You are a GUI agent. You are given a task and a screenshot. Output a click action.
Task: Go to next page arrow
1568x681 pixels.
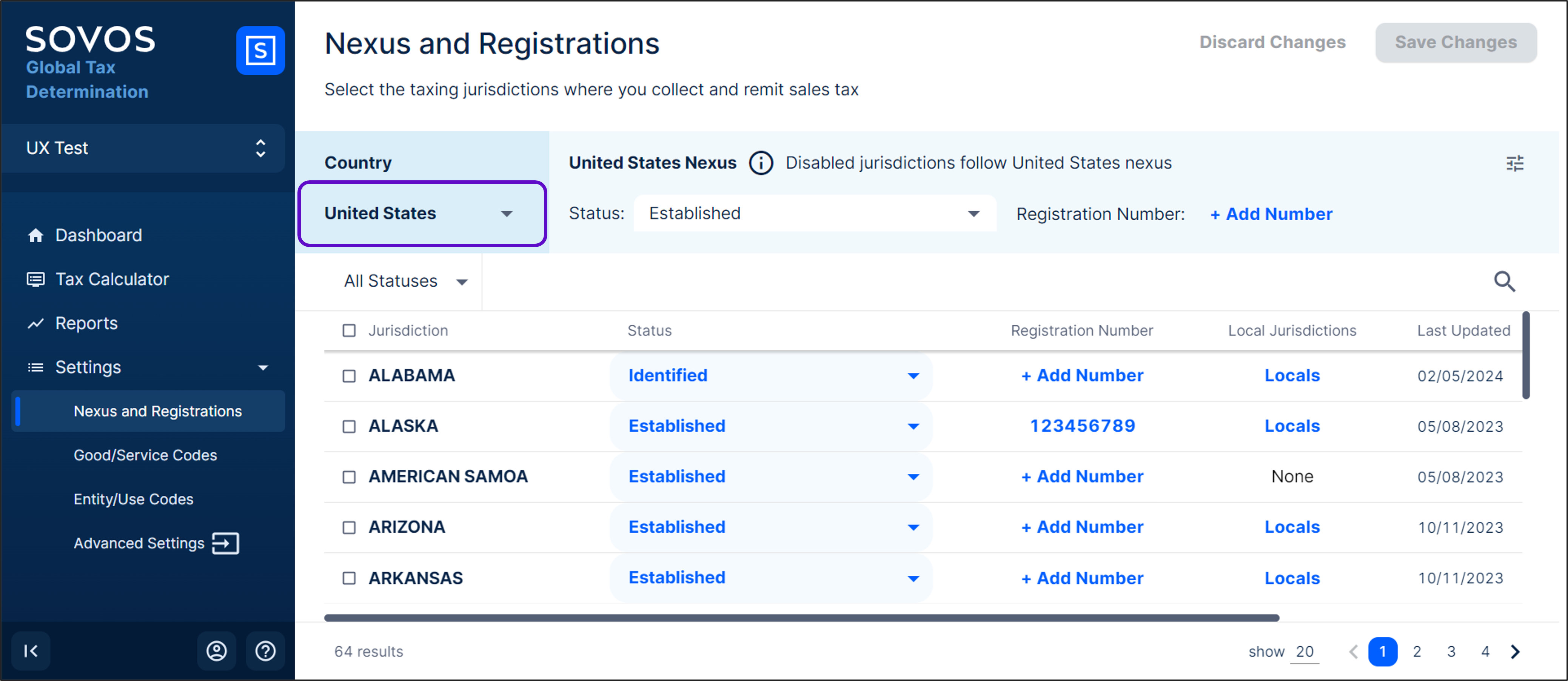1515,651
